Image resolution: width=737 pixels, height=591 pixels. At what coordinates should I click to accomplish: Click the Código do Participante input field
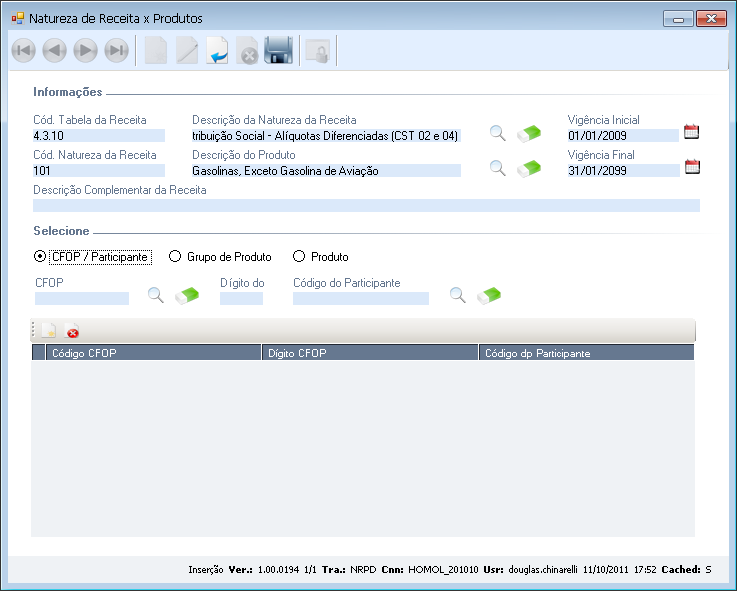[x=360, y=298]
